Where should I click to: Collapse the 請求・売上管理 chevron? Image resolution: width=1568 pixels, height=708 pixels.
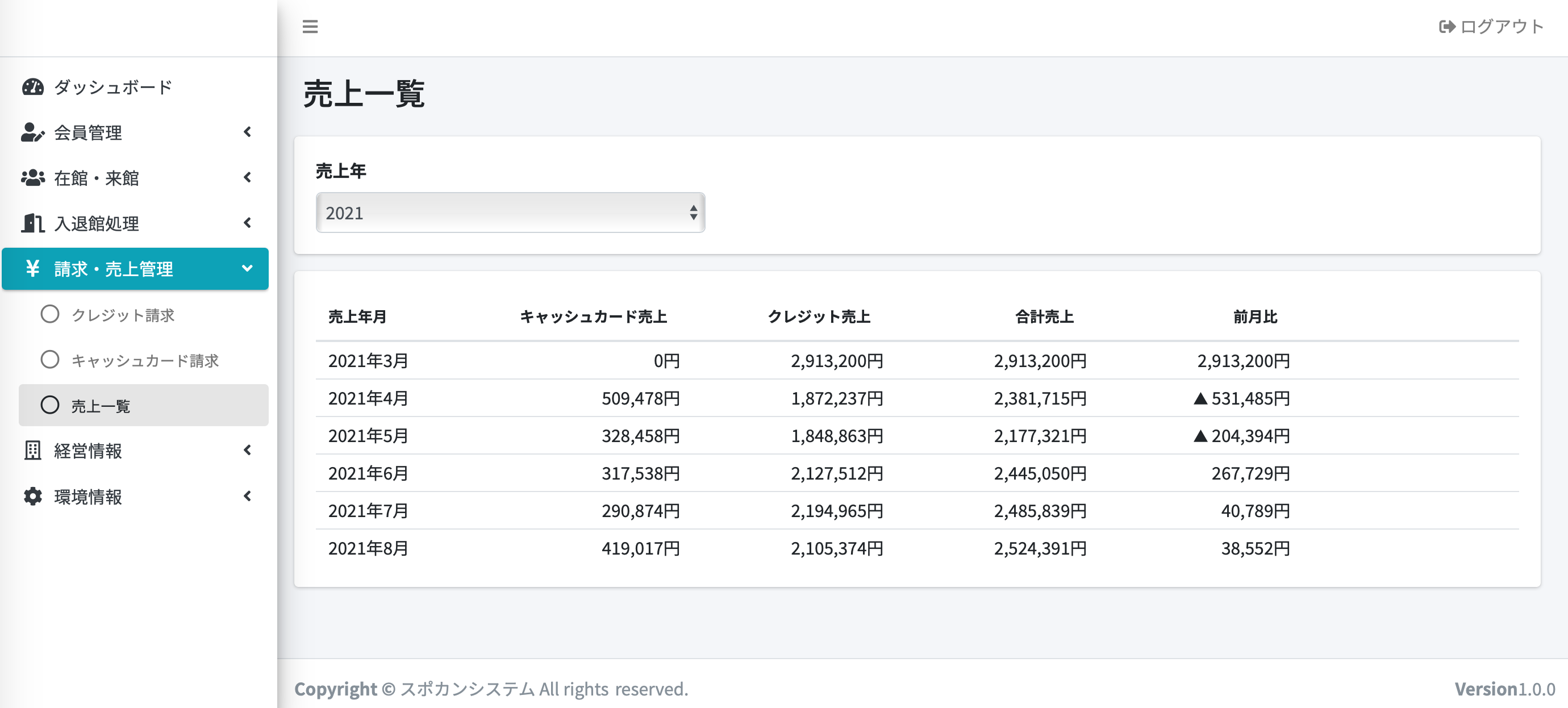click(x=247, y=268)
